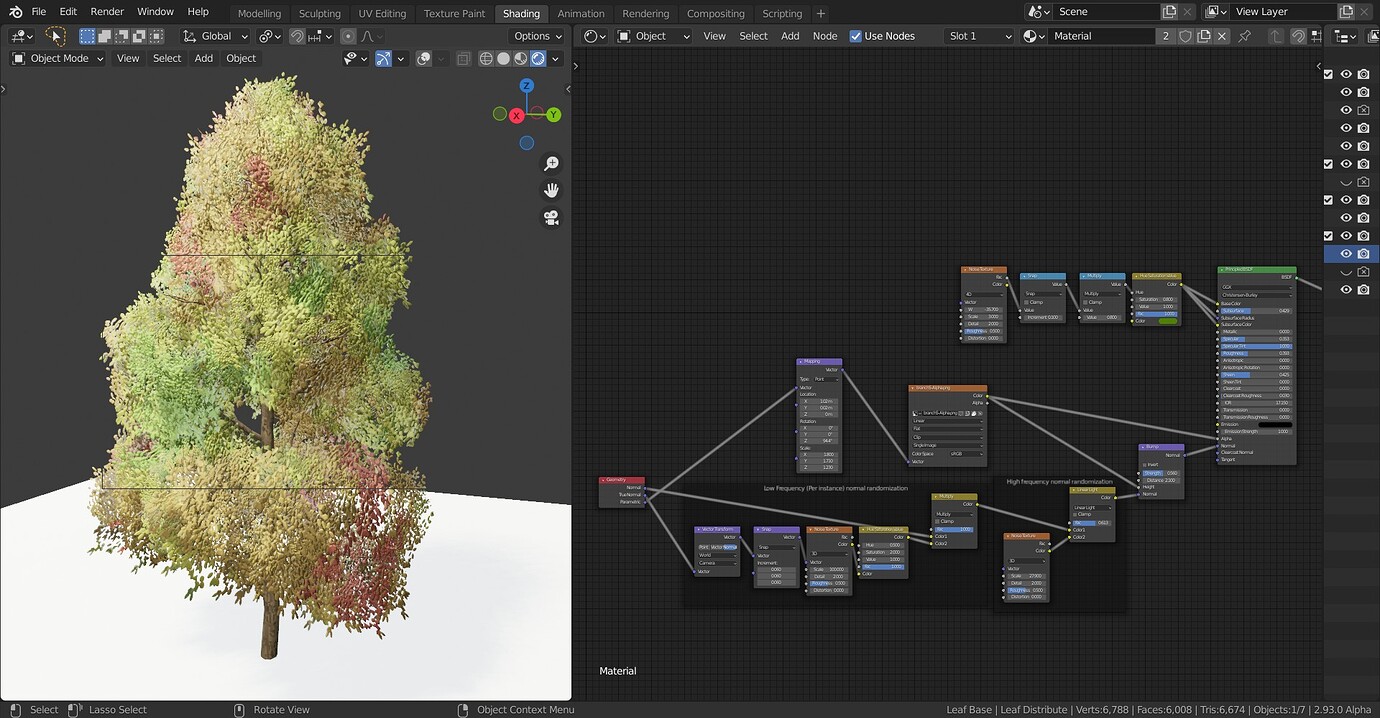Open the Options dropdown in the viewport header
The image size is (1380, 718).
[538, 36]
